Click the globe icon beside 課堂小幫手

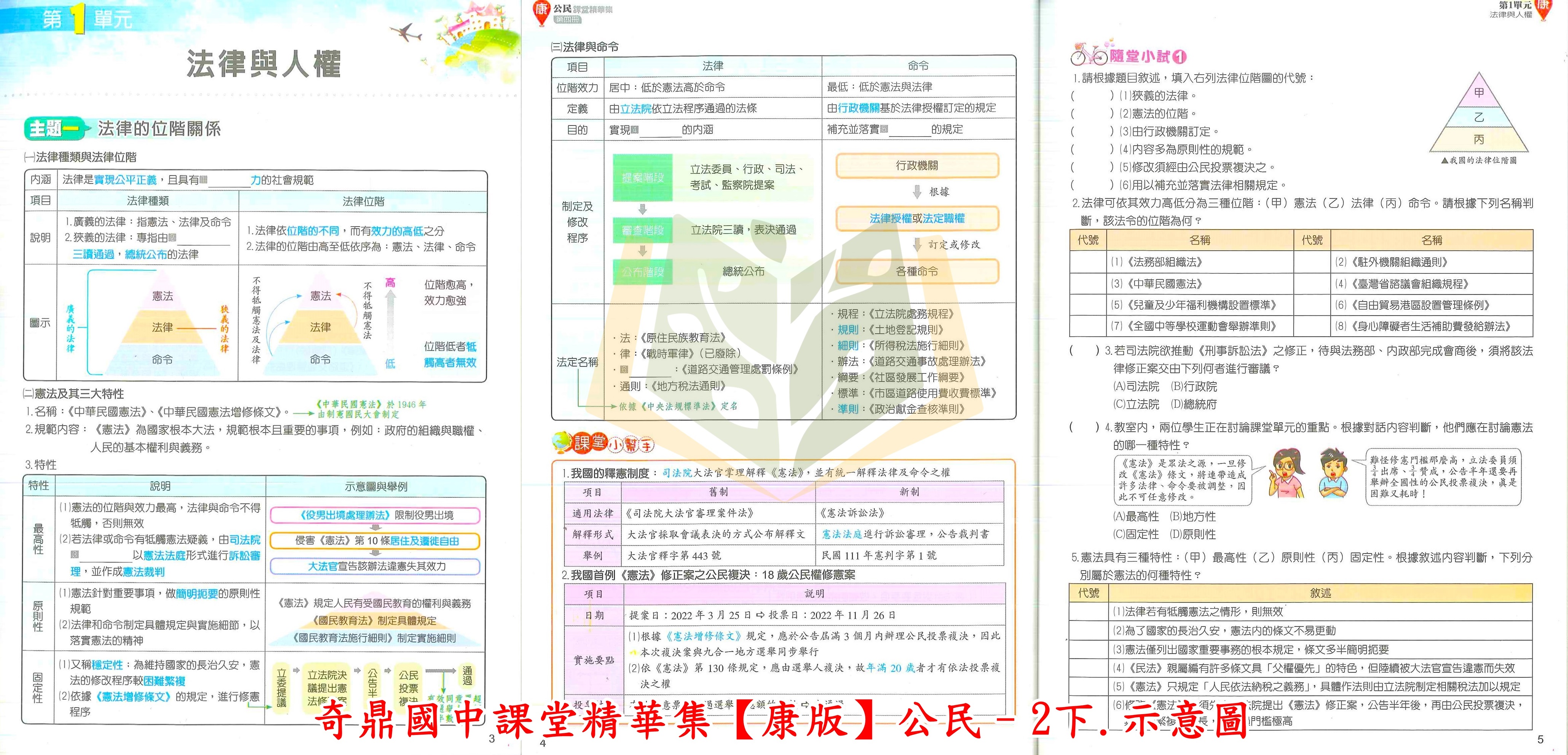(561, 442)
